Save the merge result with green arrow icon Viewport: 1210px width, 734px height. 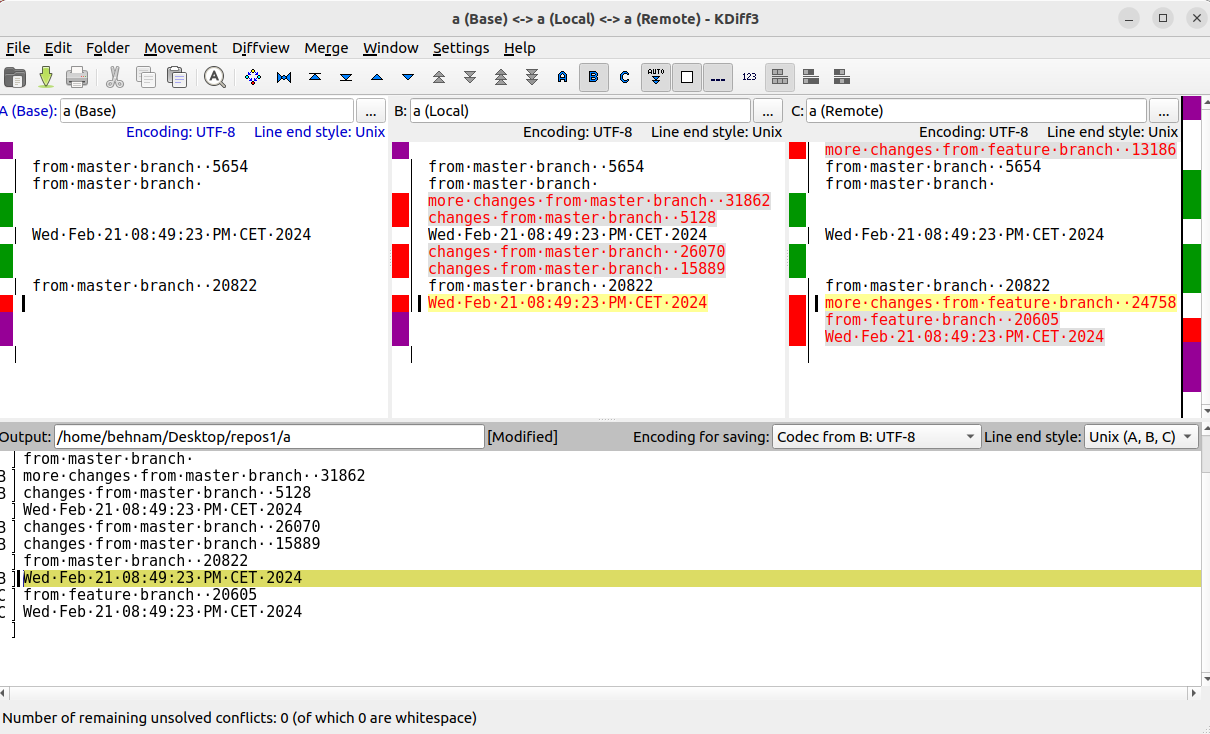point(46,77)
